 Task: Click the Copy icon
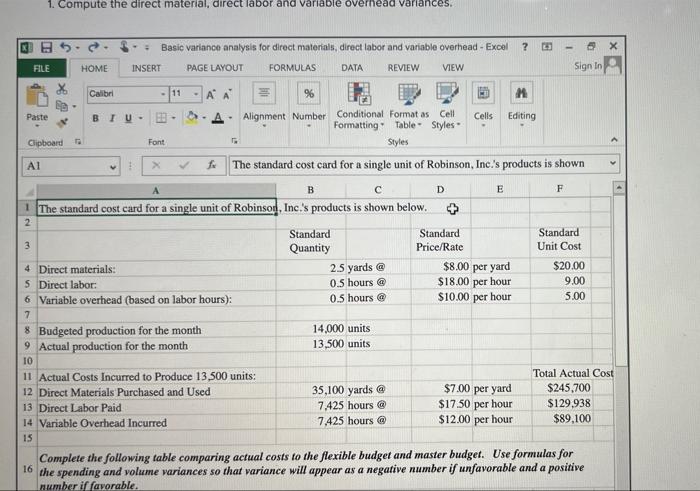click(x=62, y=106)
